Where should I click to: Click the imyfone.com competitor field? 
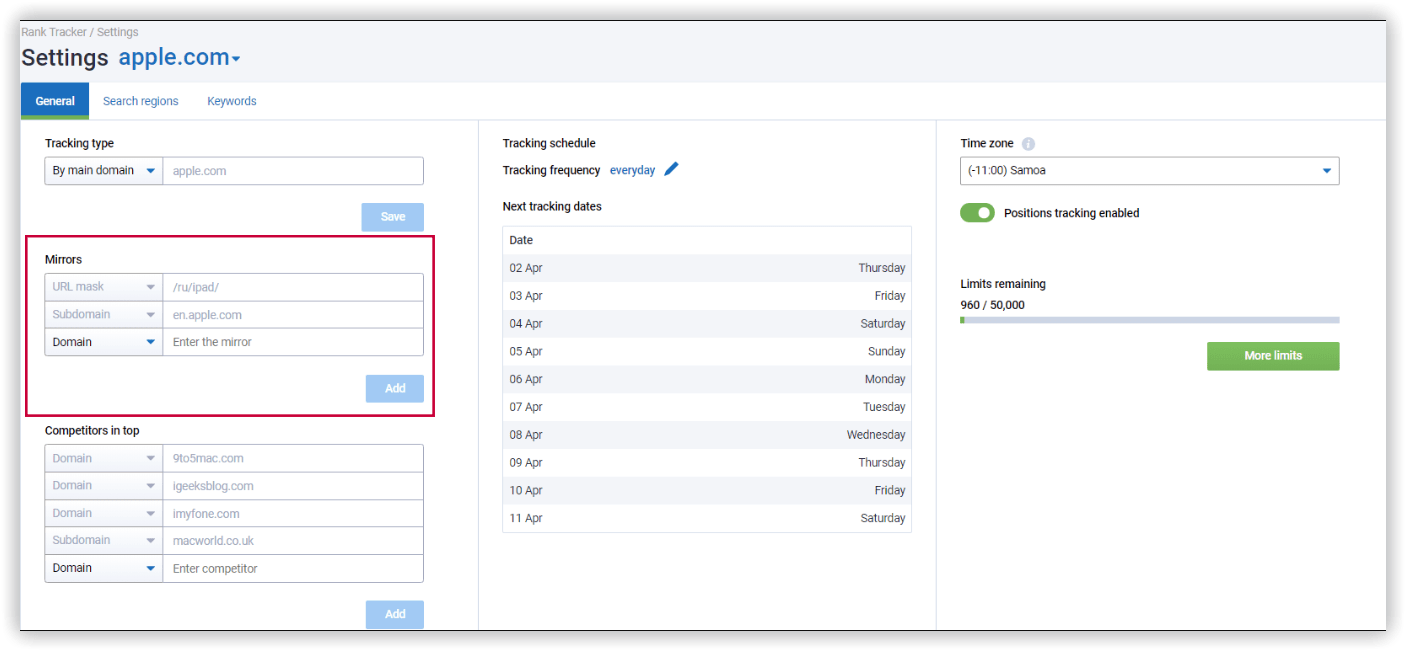(293, 513)
